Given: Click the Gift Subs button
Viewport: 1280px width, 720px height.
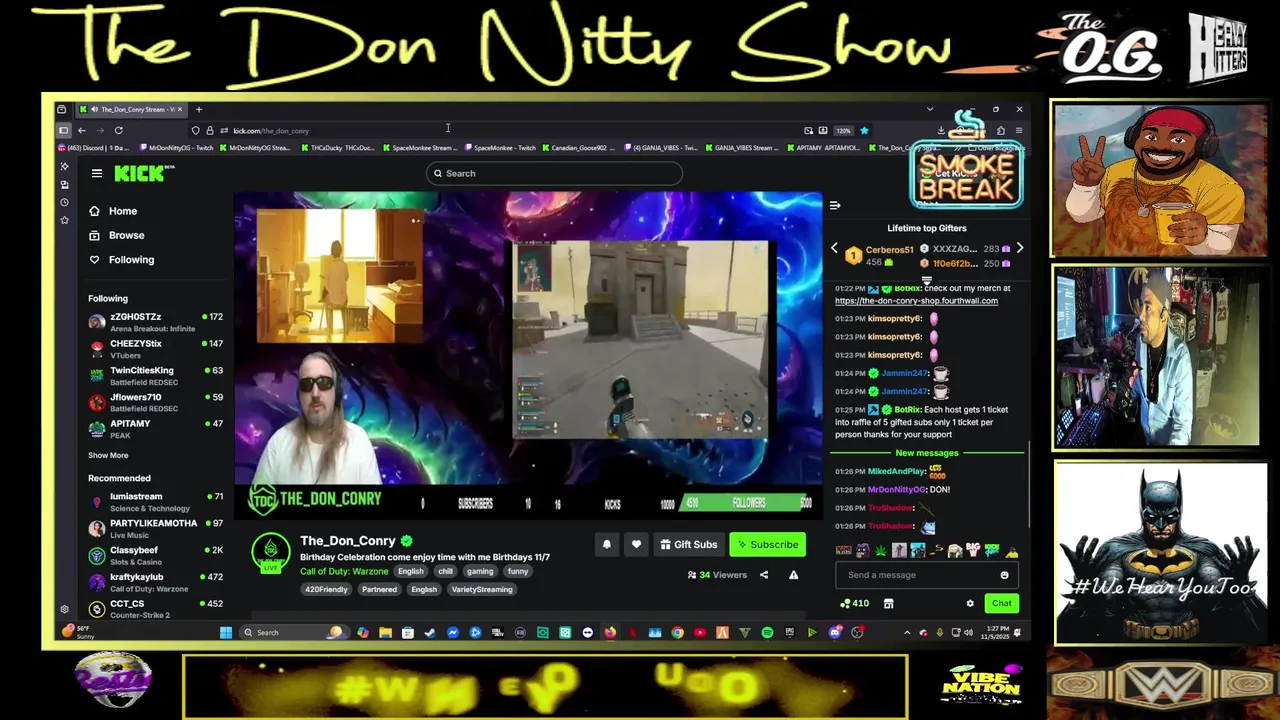Looking at the screenshot, I should (689, 545).
